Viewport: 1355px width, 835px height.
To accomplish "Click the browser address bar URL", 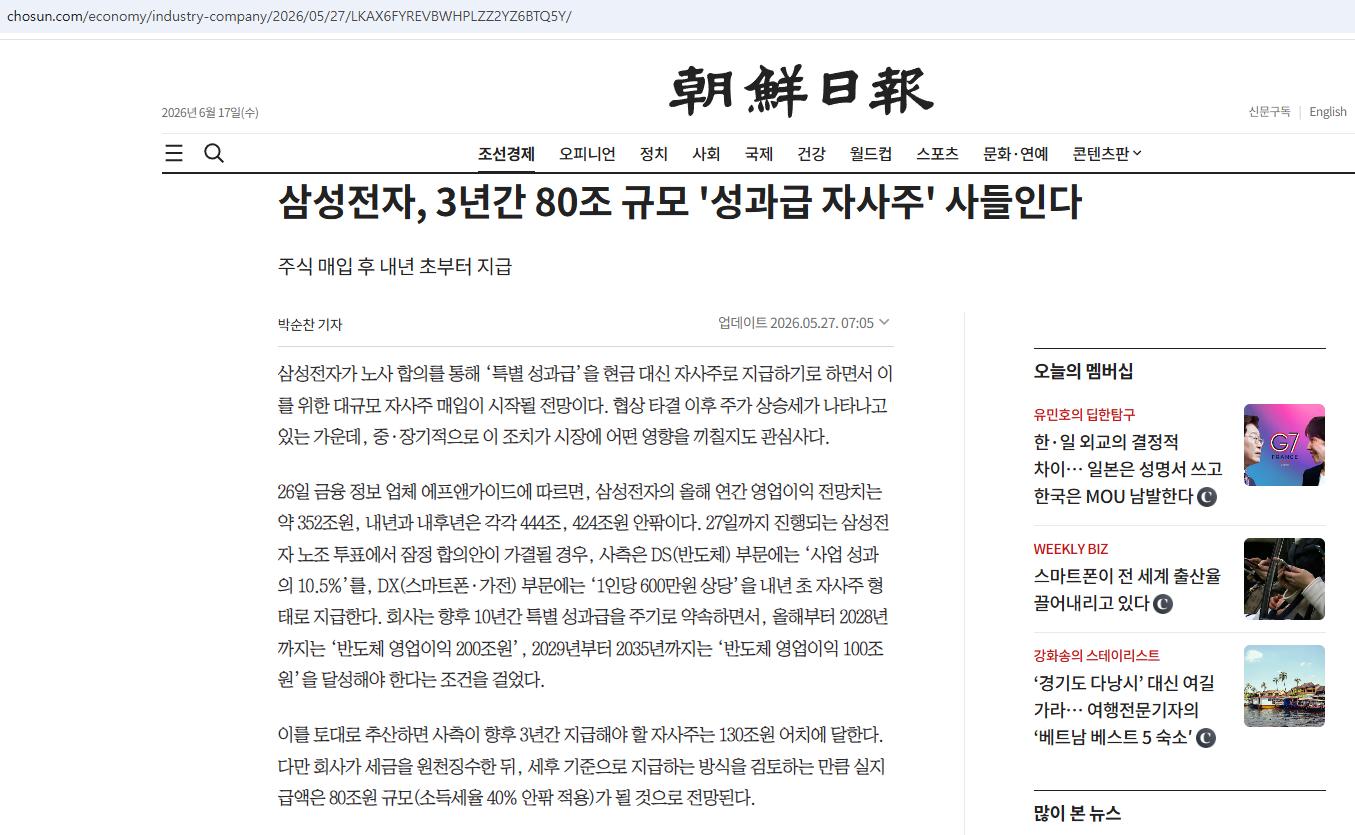I will [289, 17].
